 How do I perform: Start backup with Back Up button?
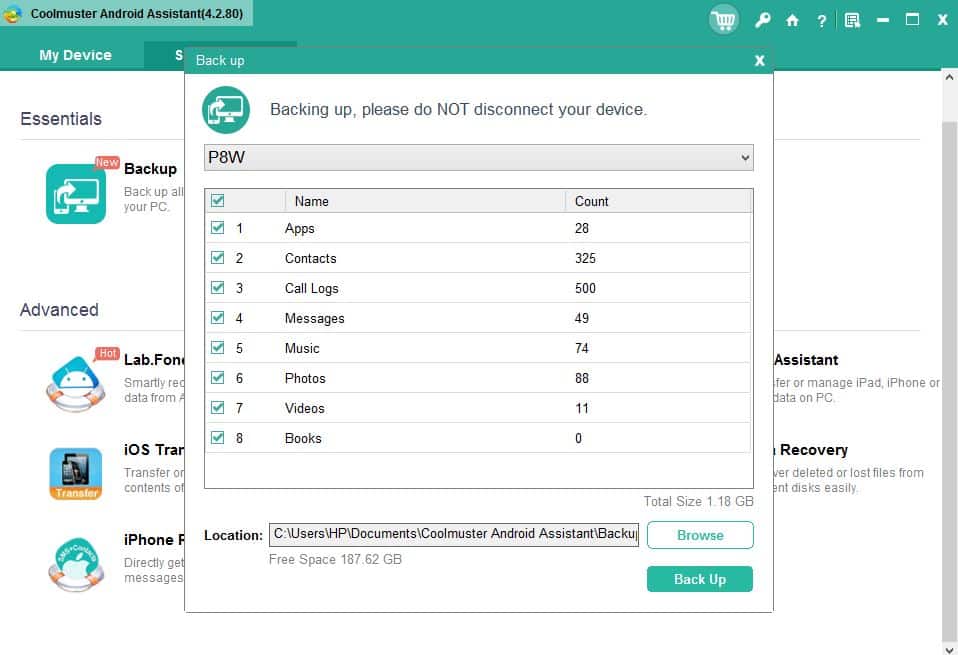pyautogui.click(x=700, y=579)
